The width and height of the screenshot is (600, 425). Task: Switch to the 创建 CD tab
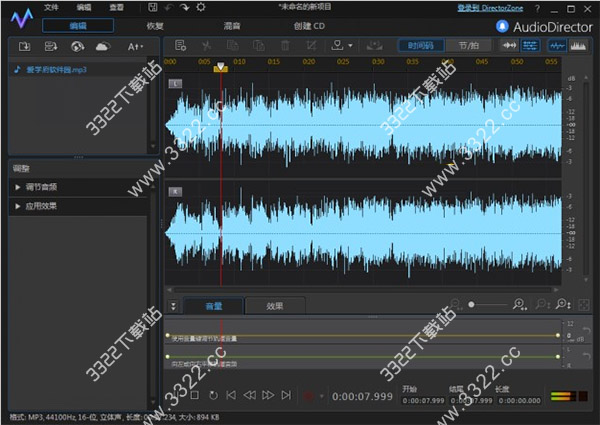point(309,26)
